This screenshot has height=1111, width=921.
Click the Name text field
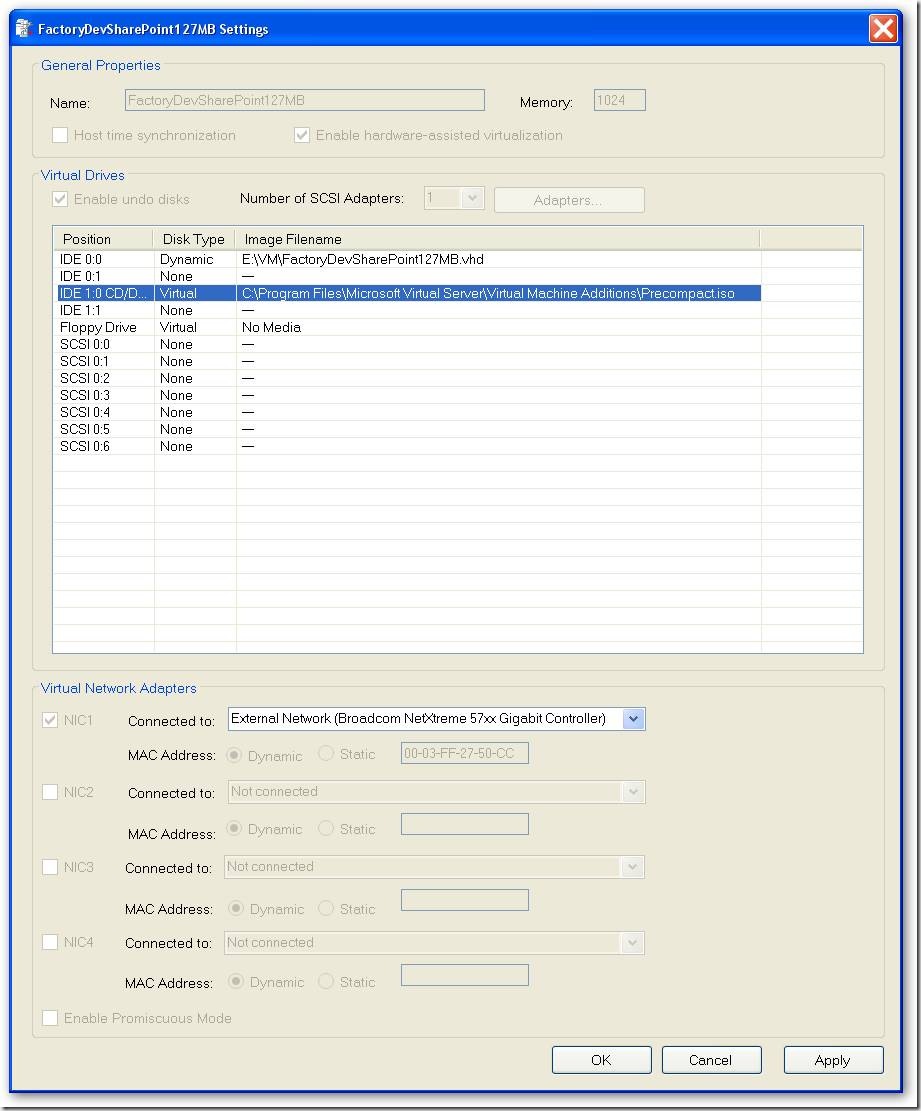(x=305, y=100)
